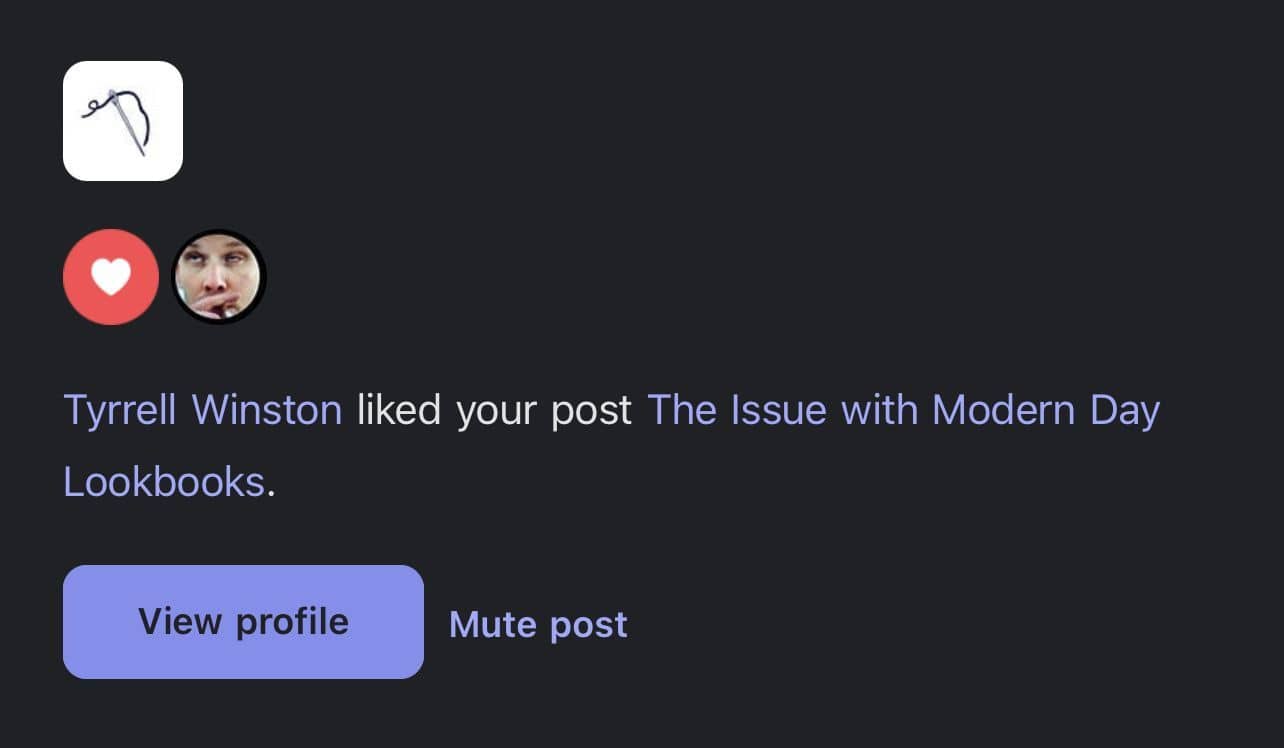Click the like reaction badge icon
This screenshot has height=748, width=1284.
coord(111,277)
